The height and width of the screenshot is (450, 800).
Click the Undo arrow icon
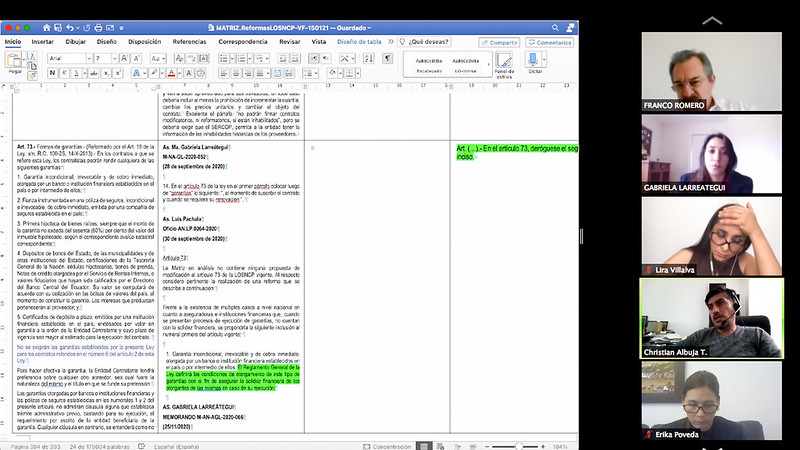pyautogui.click(x=70, y=28)
